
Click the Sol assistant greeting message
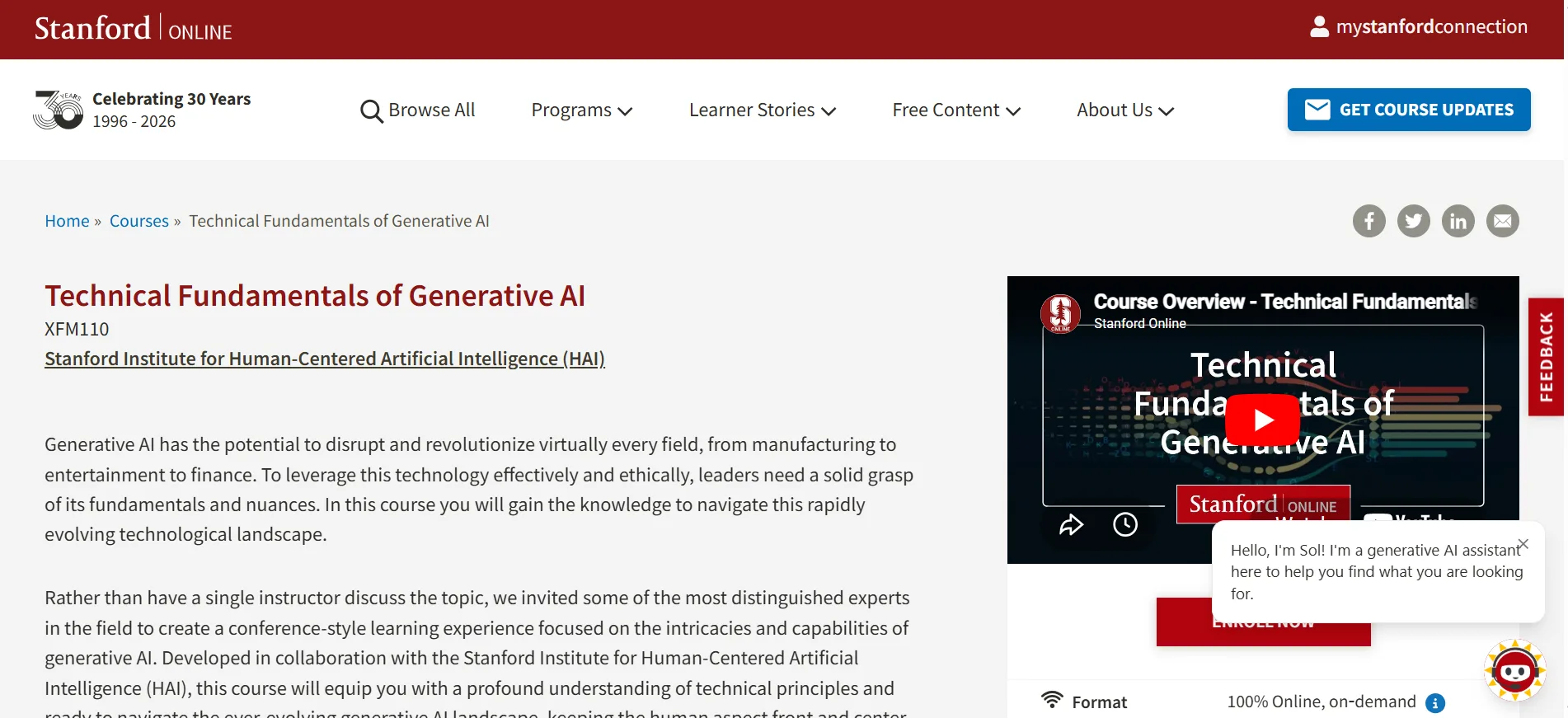pyautogui.click(x=1377, y=572)
